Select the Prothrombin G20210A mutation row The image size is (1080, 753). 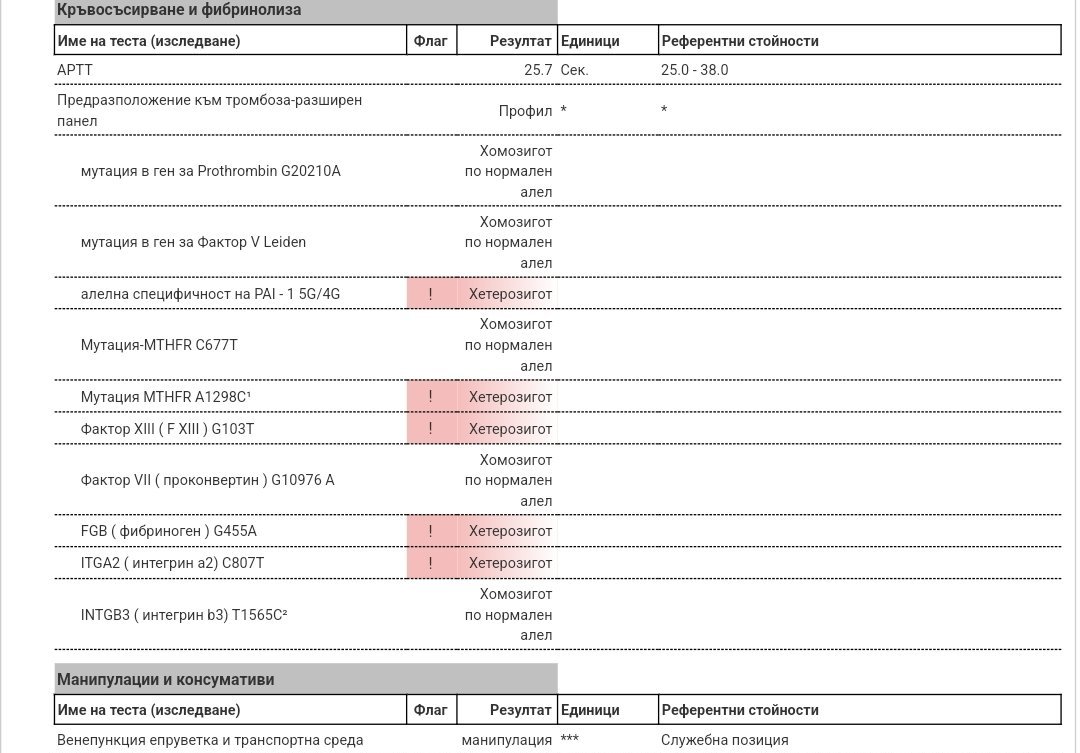click(557, 171)
